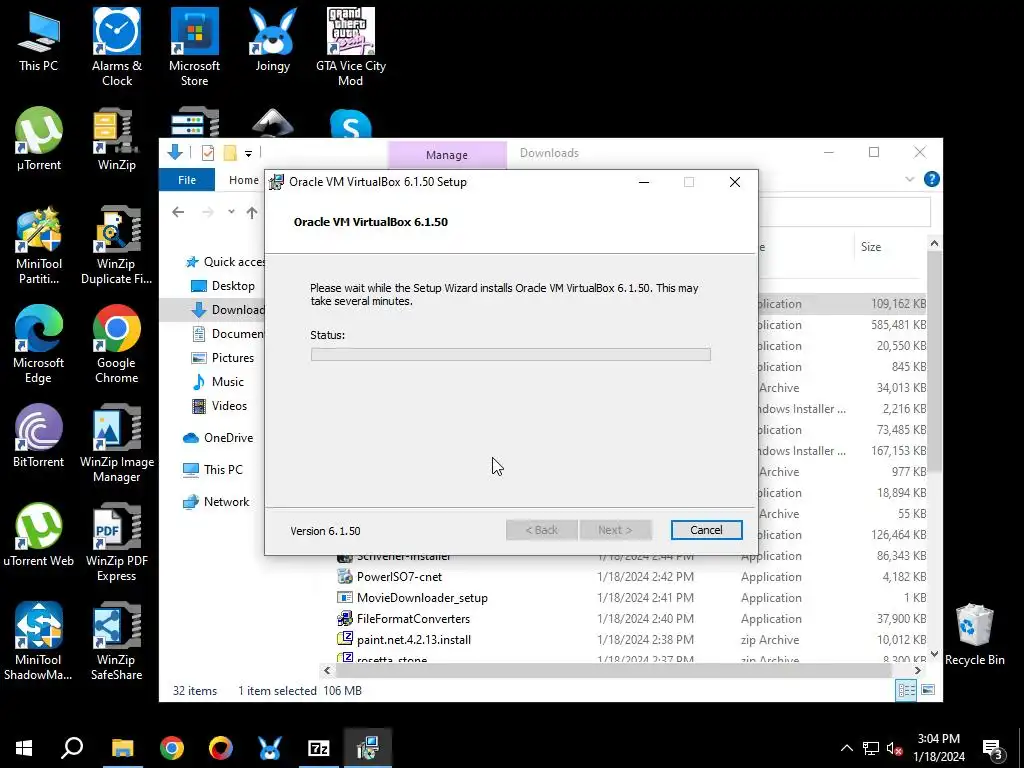Open WinZip Duplicate File Finder shortcut
The width and height of the screenshot is (1024, 768).
(x=116, y=246)
